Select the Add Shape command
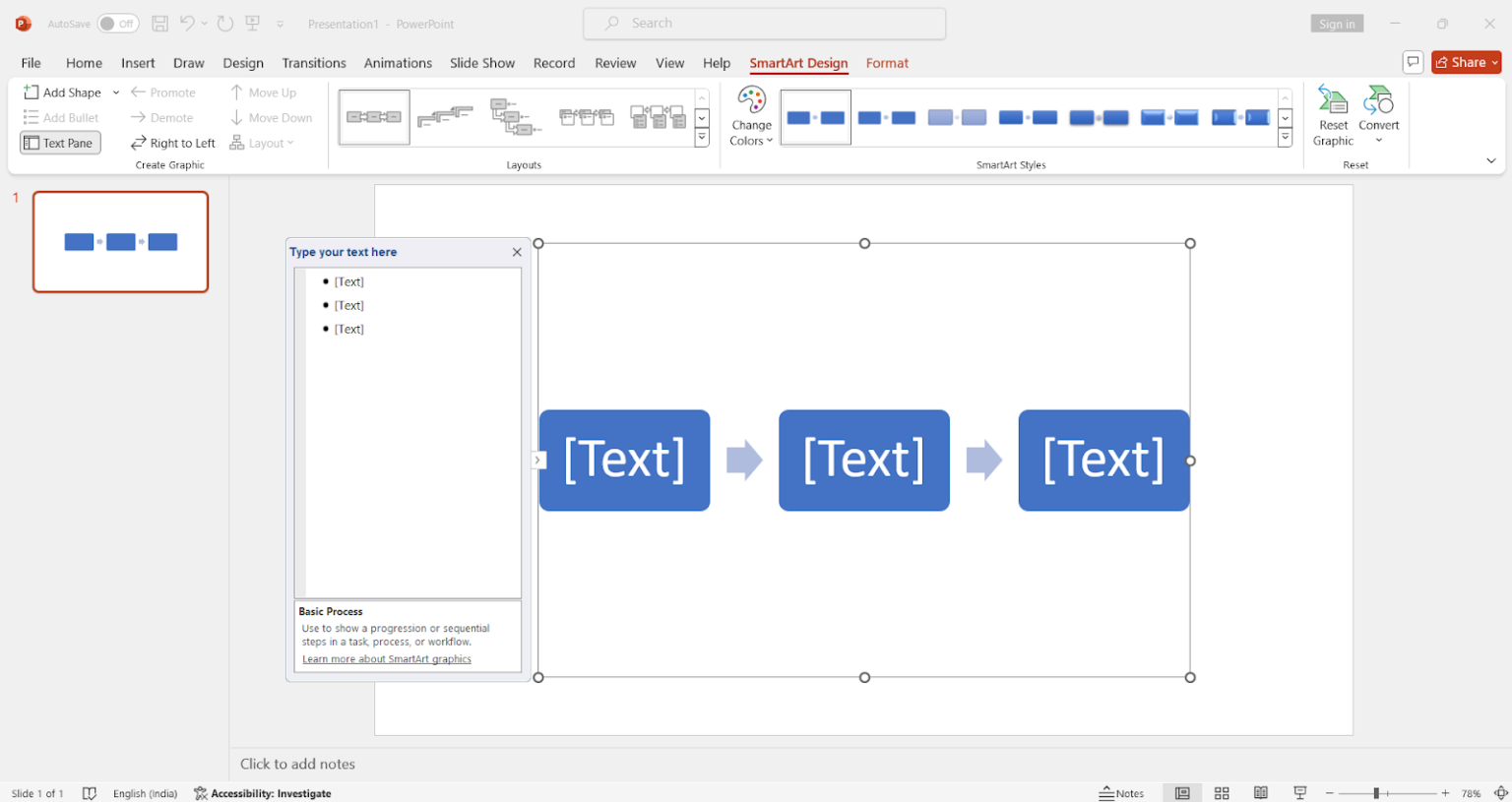1512x802 pixels. [62, 92]
